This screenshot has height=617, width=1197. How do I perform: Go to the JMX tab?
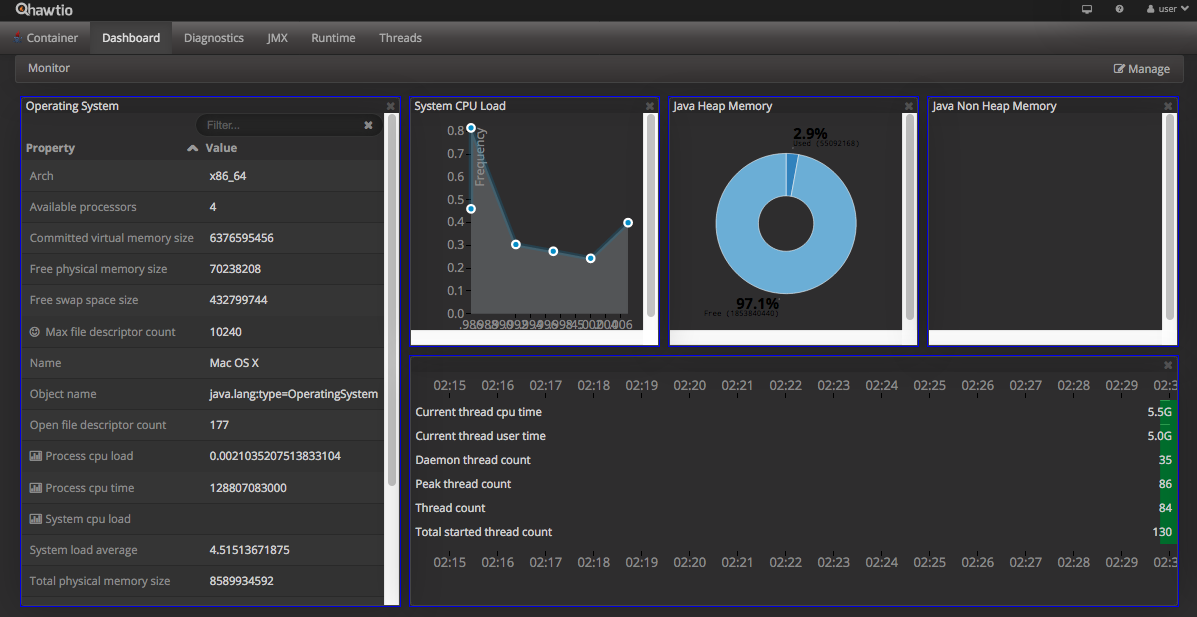click(x=277, y=37)
